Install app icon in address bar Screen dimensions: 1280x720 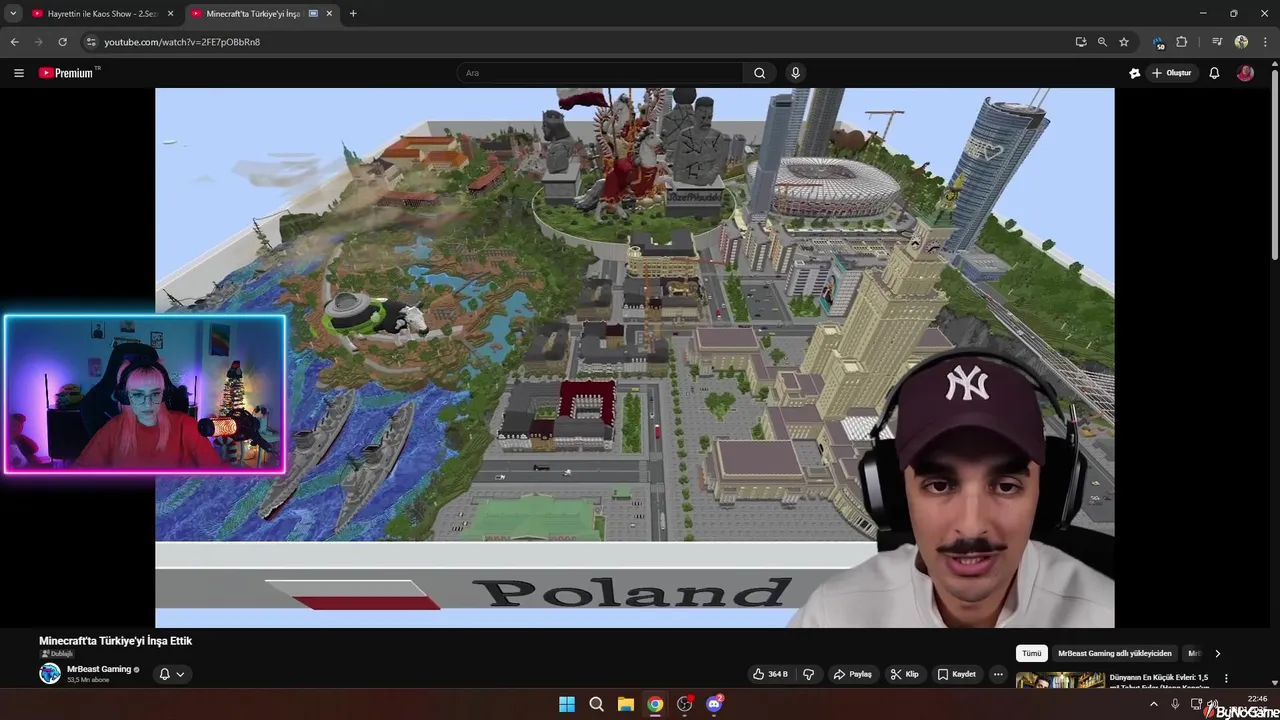point(1081,42)
